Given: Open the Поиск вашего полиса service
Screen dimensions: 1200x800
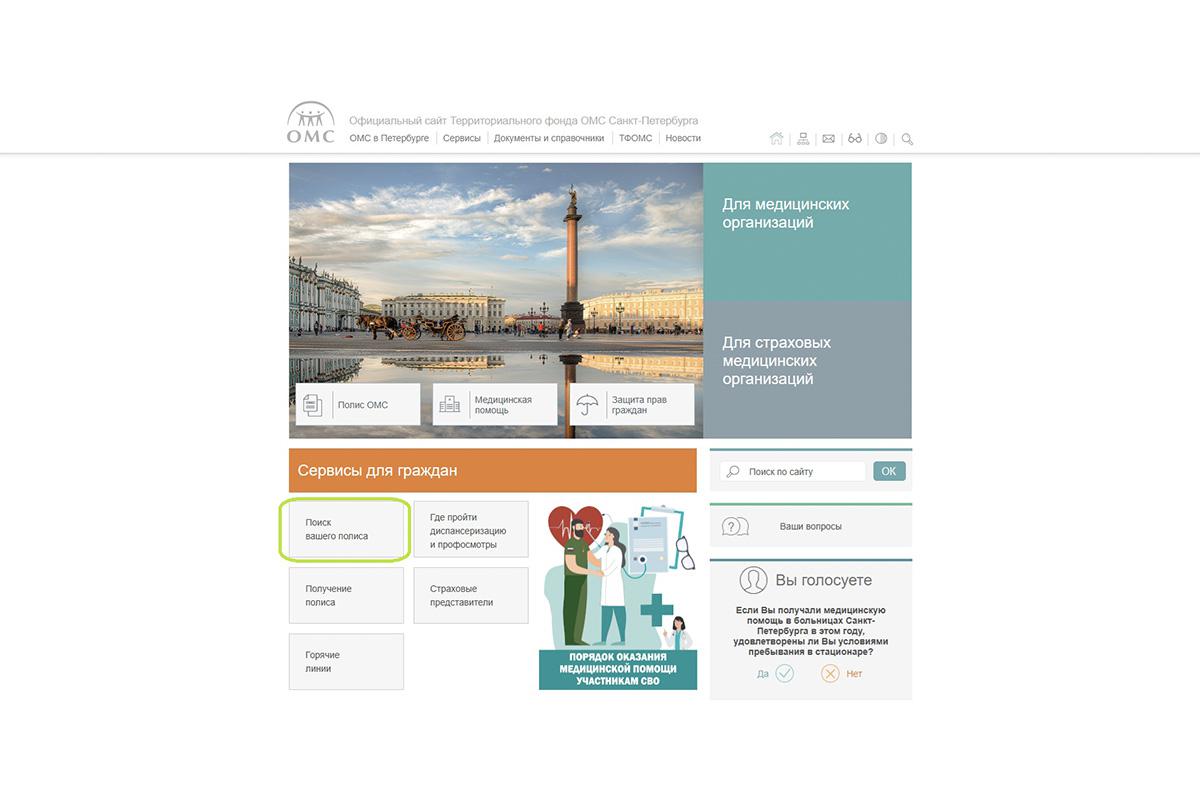Looking at the screenshot, I should click(x=344, y=530).
